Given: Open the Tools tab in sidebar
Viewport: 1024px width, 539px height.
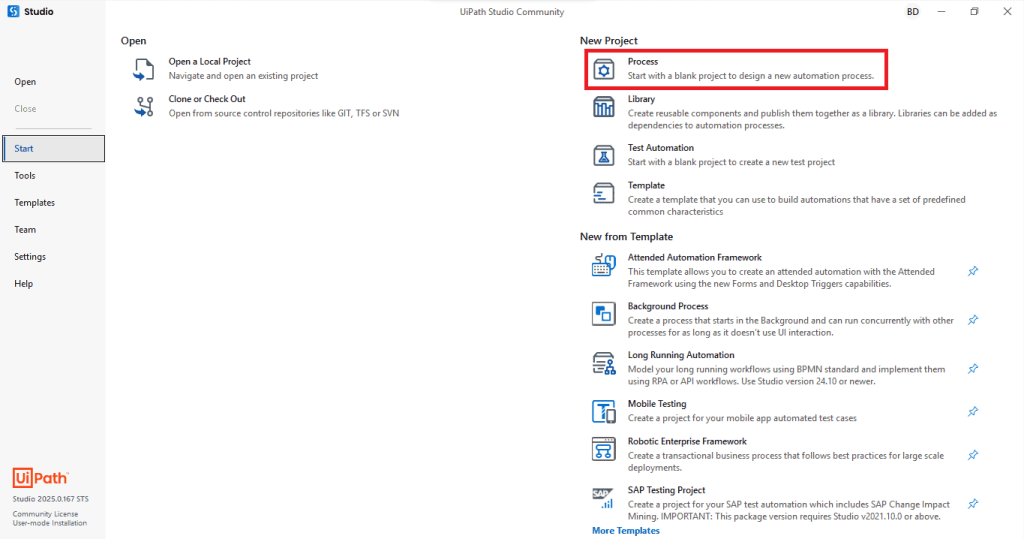Looking at the screenshot, I should click(x=25, y=176).
